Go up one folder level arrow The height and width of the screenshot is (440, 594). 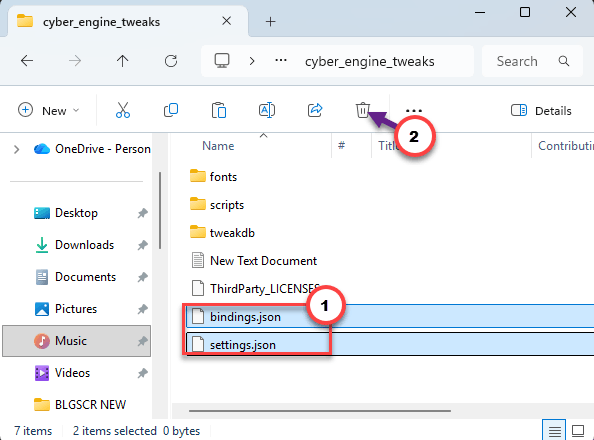point(122,61)
